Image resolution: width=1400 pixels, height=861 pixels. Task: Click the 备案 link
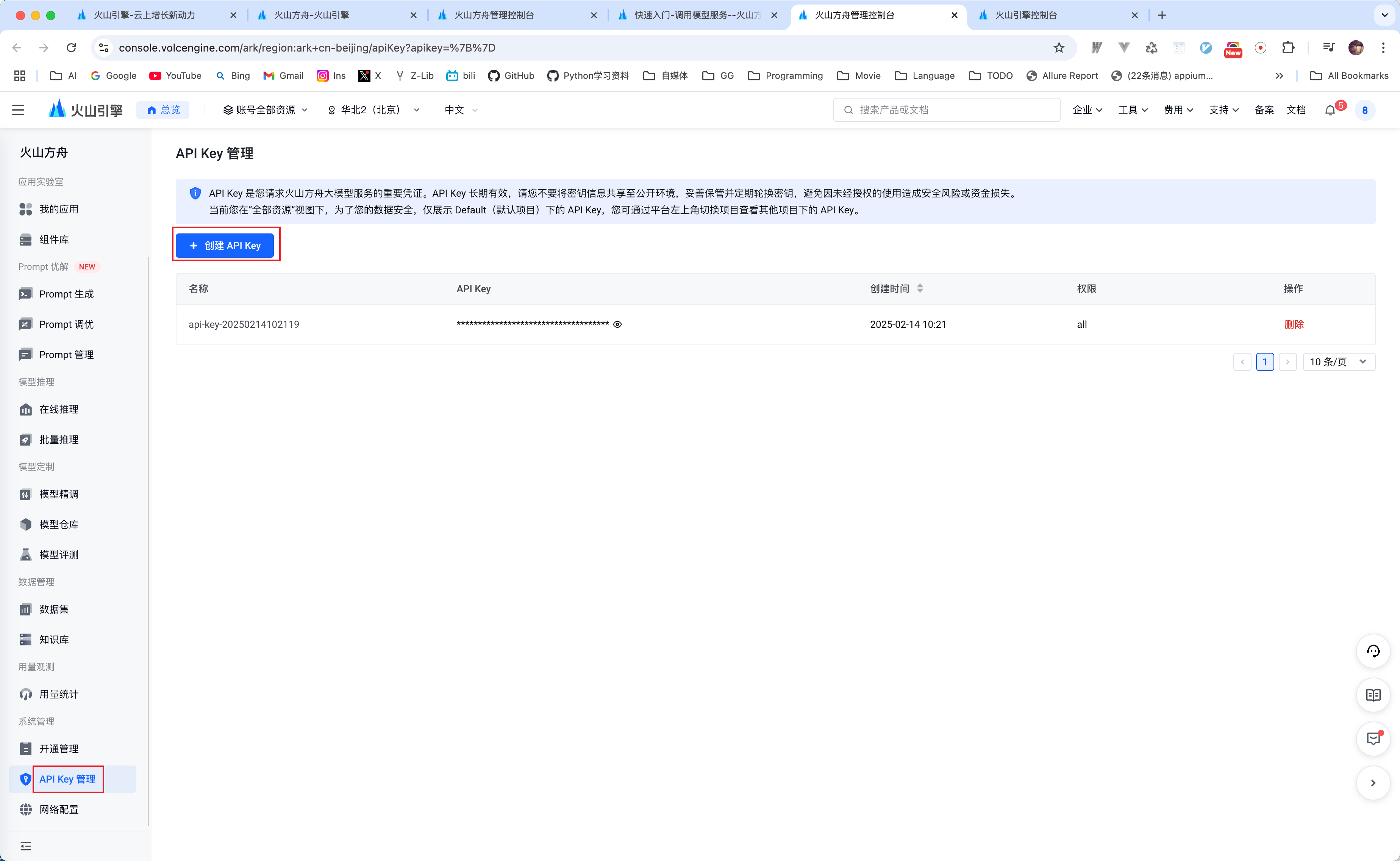point(1264,110)
